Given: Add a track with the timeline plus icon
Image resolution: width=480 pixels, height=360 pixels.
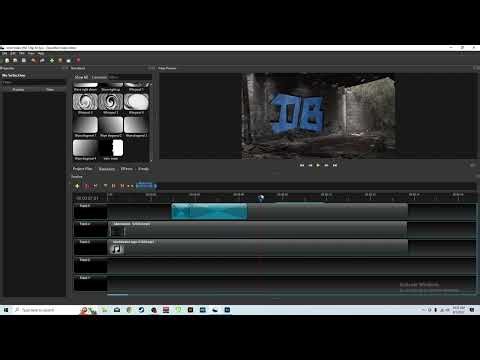Looking at the screenshot, I should (77, 186).
